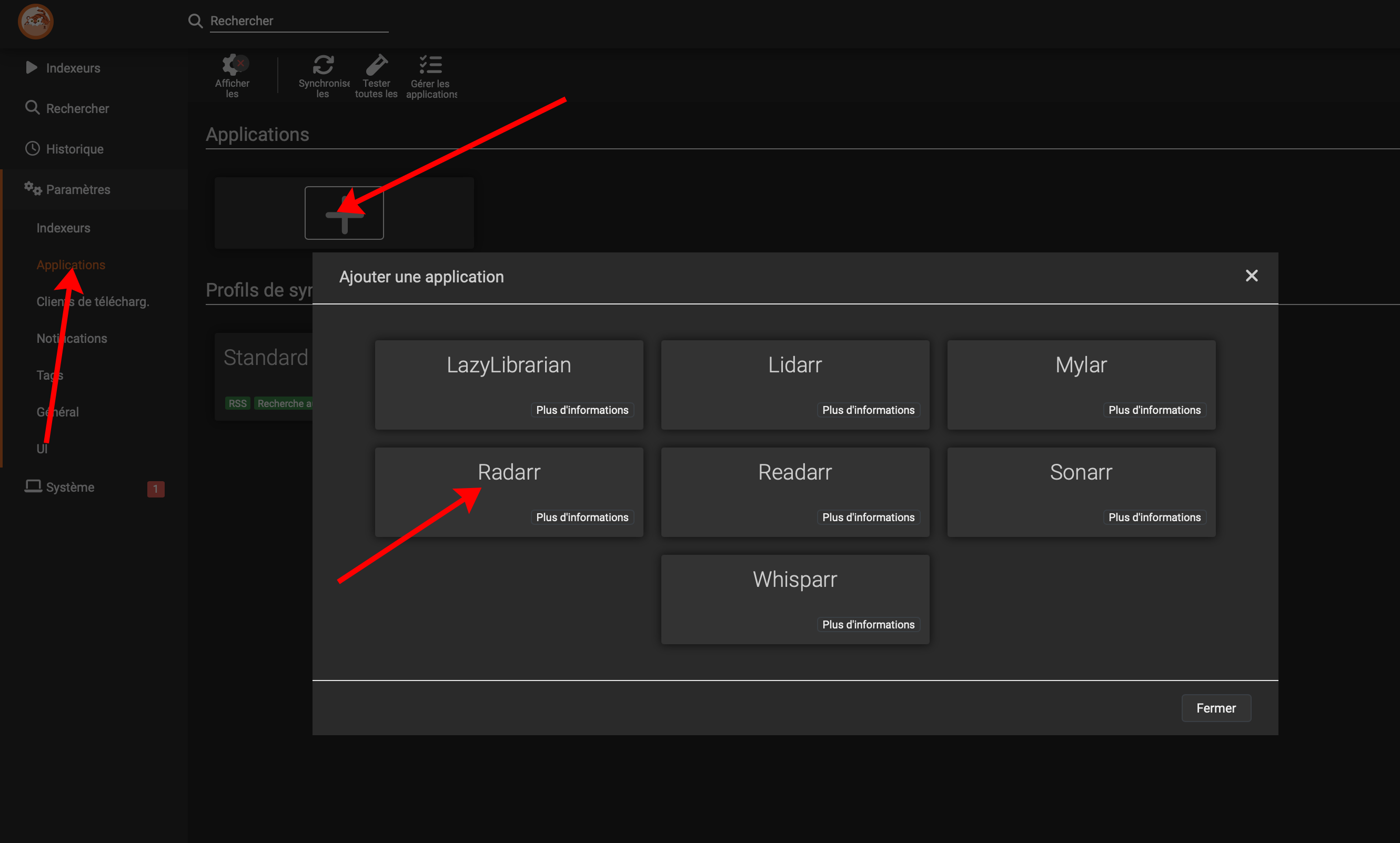The image size is (1400, 843).
Task: Open Historique in sidebar
Action: tap(74, 149)
